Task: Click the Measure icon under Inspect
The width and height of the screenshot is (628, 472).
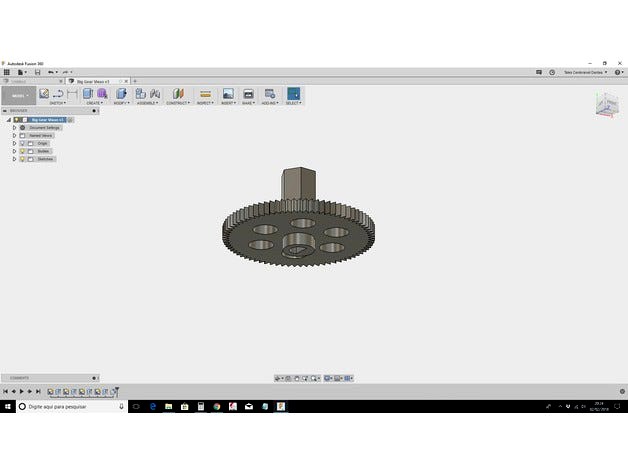Action: (205, 94)
